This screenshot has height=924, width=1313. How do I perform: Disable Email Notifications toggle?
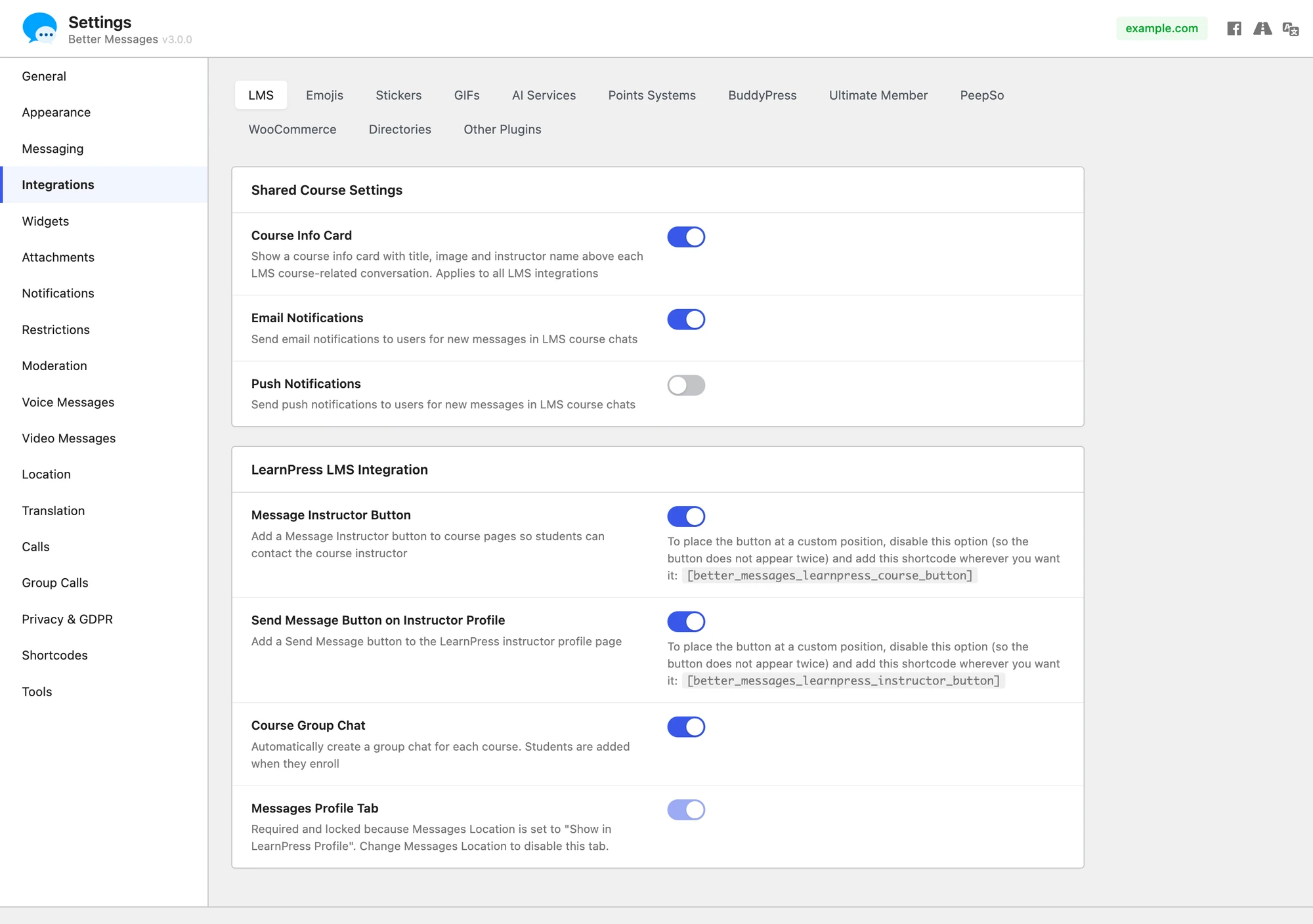click(686, 320)
